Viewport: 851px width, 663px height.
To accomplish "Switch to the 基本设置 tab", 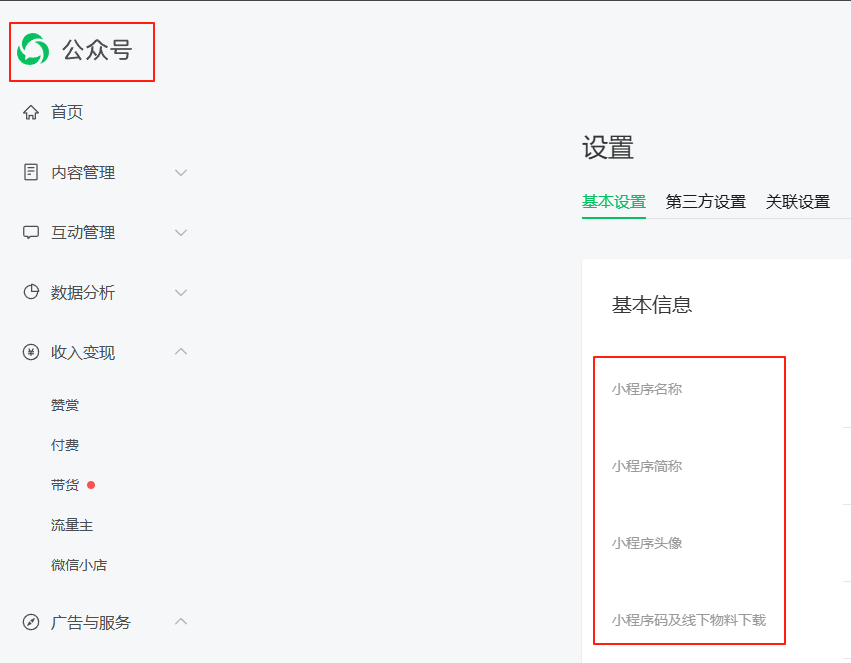I will 614,202.
